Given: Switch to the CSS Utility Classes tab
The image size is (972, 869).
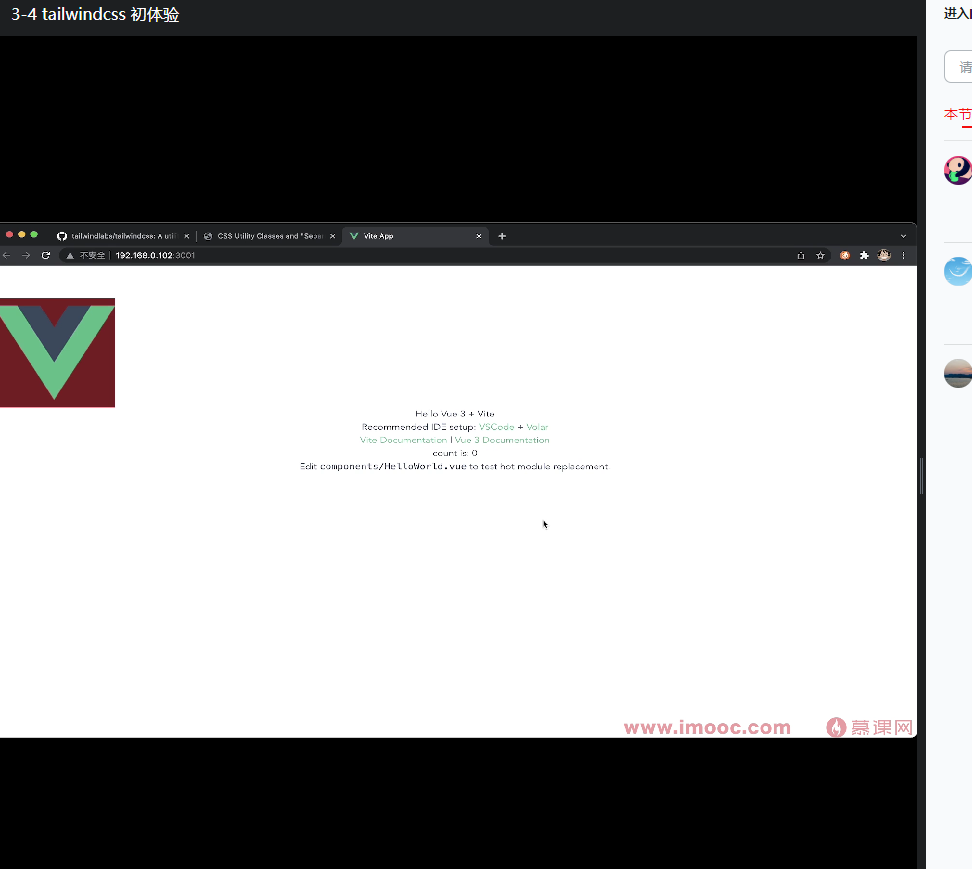Looking at the screenshot, I should [x=269, y=236].
